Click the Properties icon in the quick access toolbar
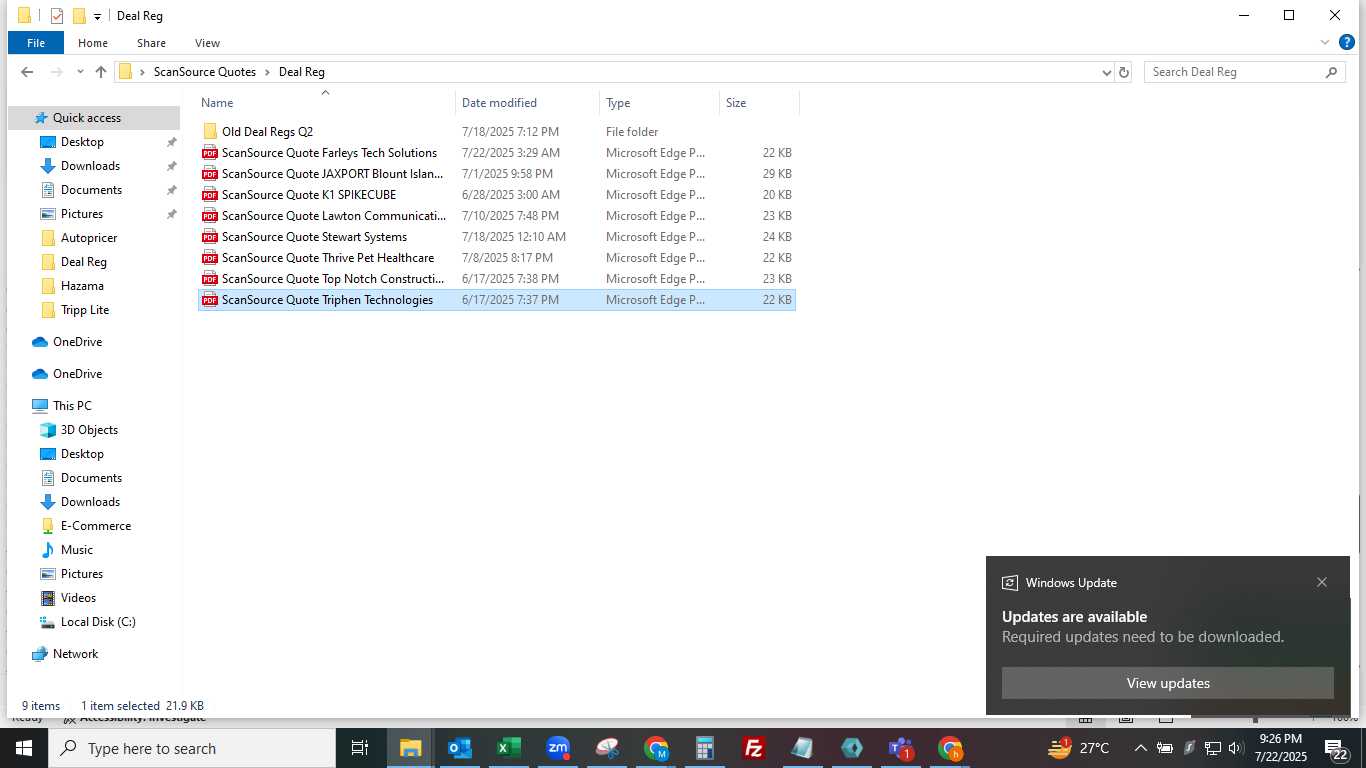This screenshot has height=768, width=1366. 57,16
